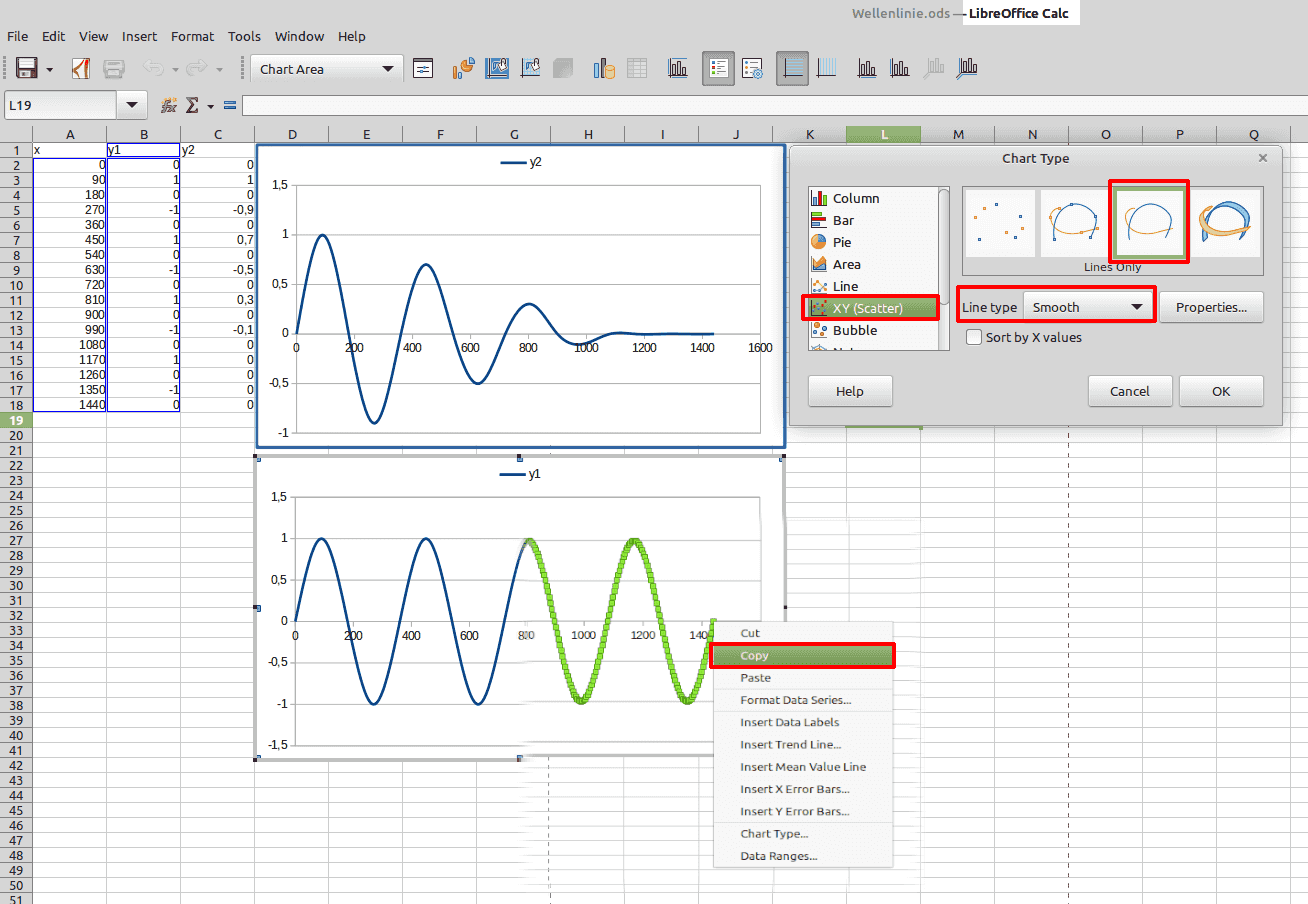Image resolution: width=1308 pixels, height=904 pixels.
Task: Expand the Chart Area element selector
Action: click(387, 69)
